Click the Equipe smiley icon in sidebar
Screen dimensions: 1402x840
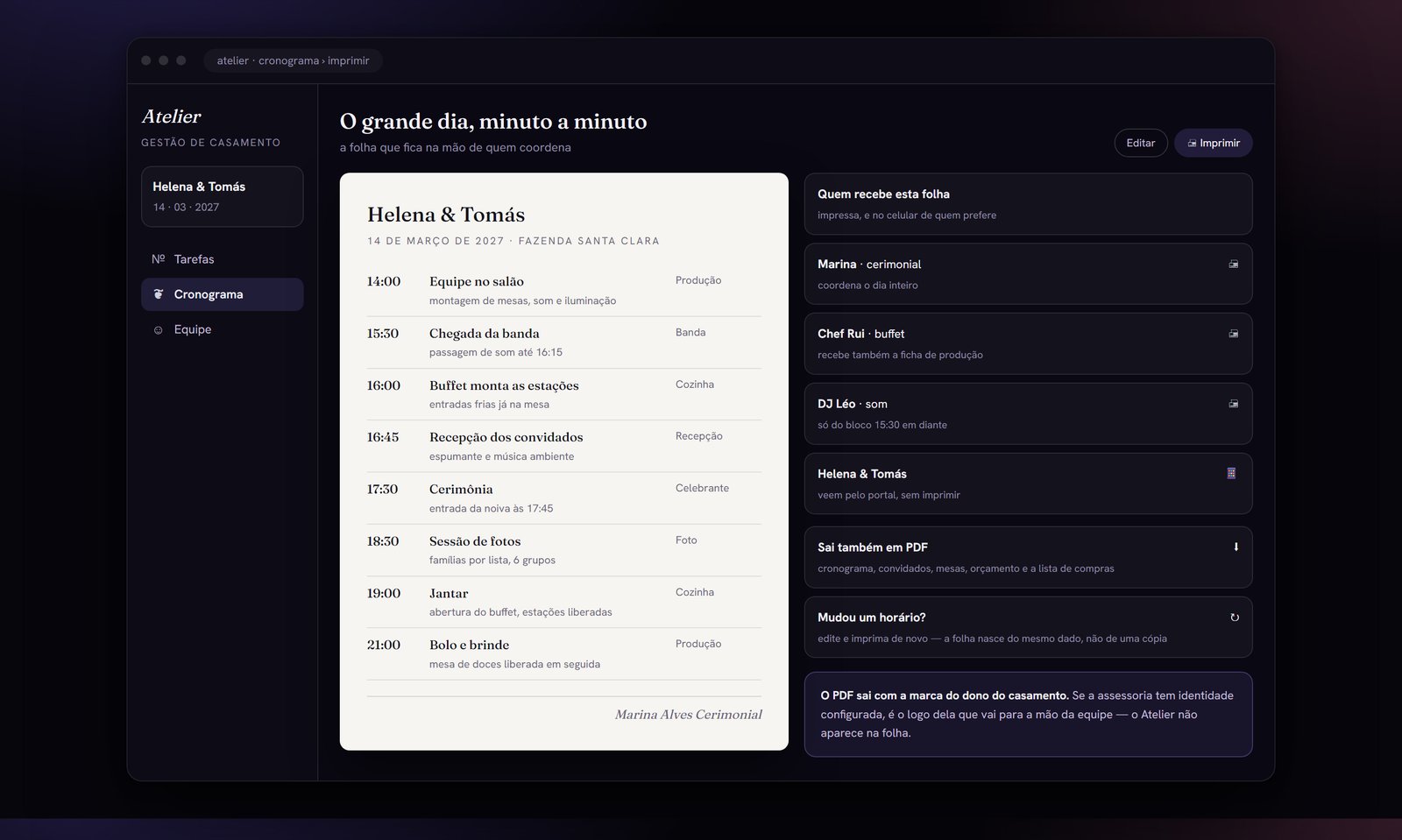tap(159, 330)
